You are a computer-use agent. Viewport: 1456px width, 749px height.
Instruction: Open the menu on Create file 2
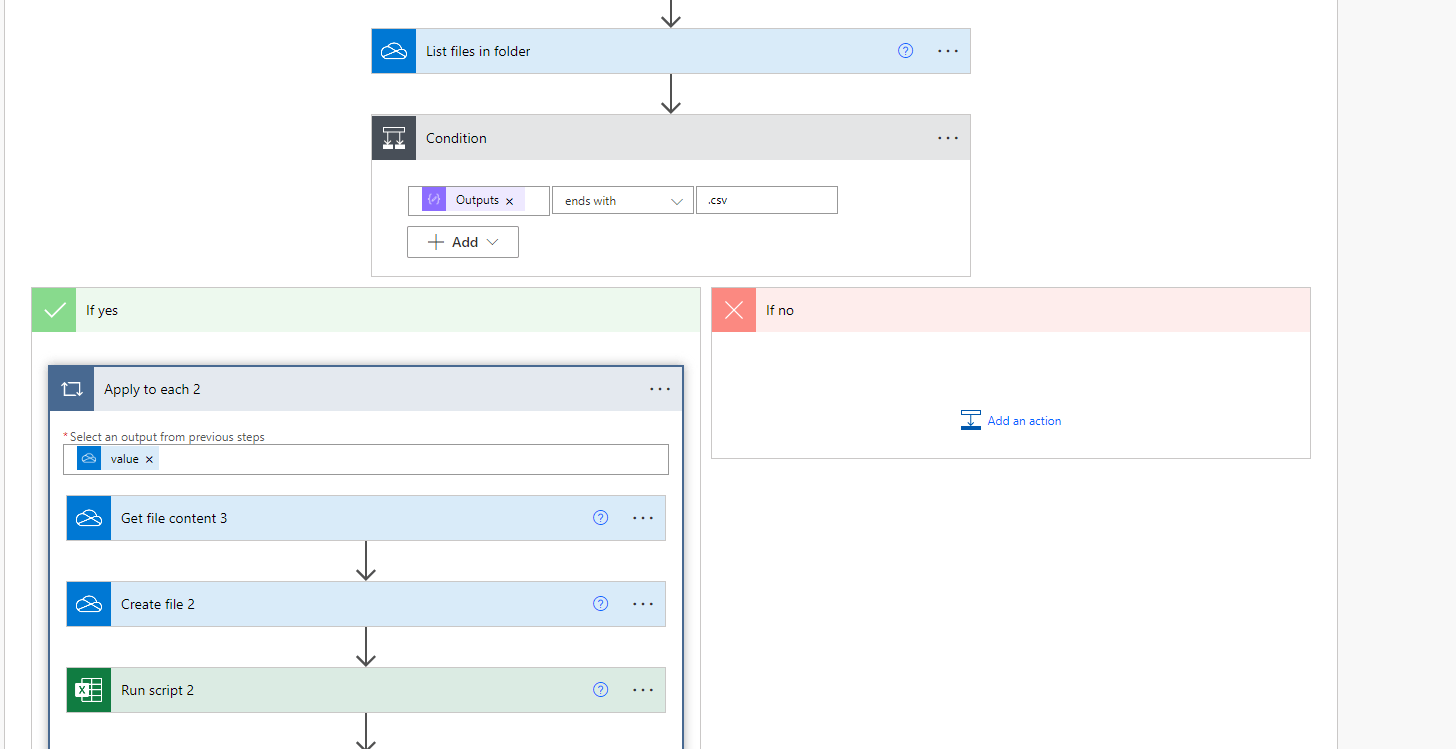coord(643,603)
